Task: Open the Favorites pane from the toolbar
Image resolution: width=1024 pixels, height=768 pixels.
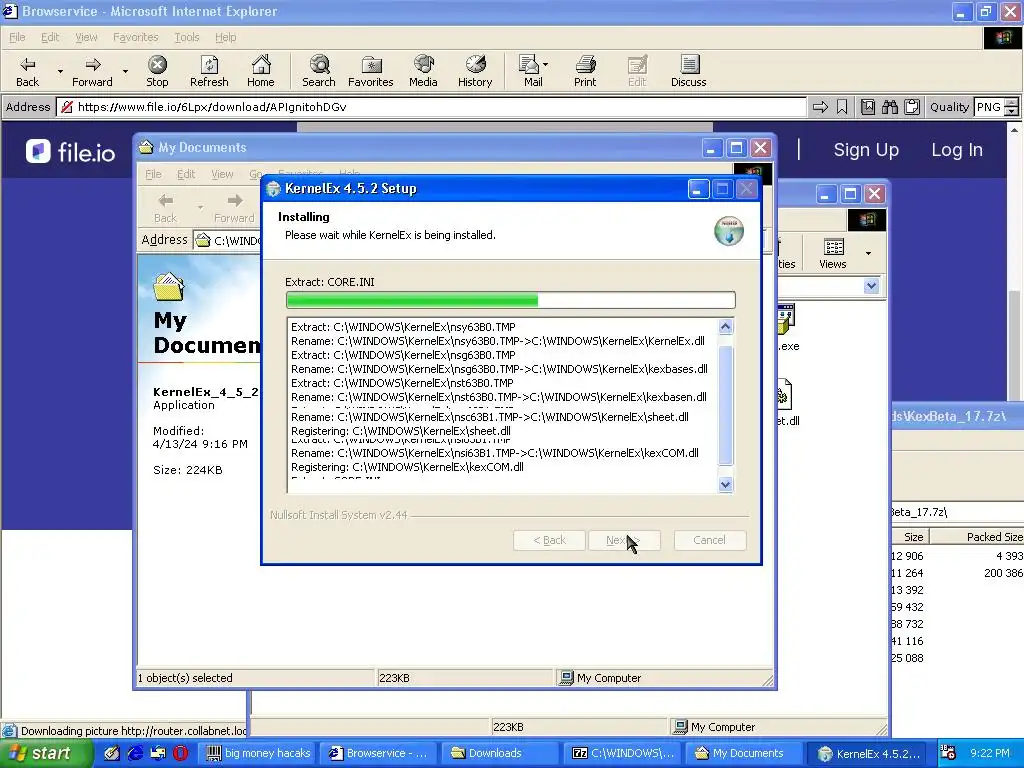Action: [x=370, y=71]
